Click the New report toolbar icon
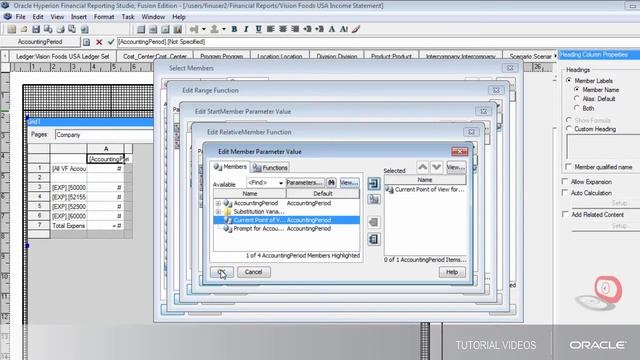This screenshot has width=640, height=360. pyautogui.click(x=11, y=29)
